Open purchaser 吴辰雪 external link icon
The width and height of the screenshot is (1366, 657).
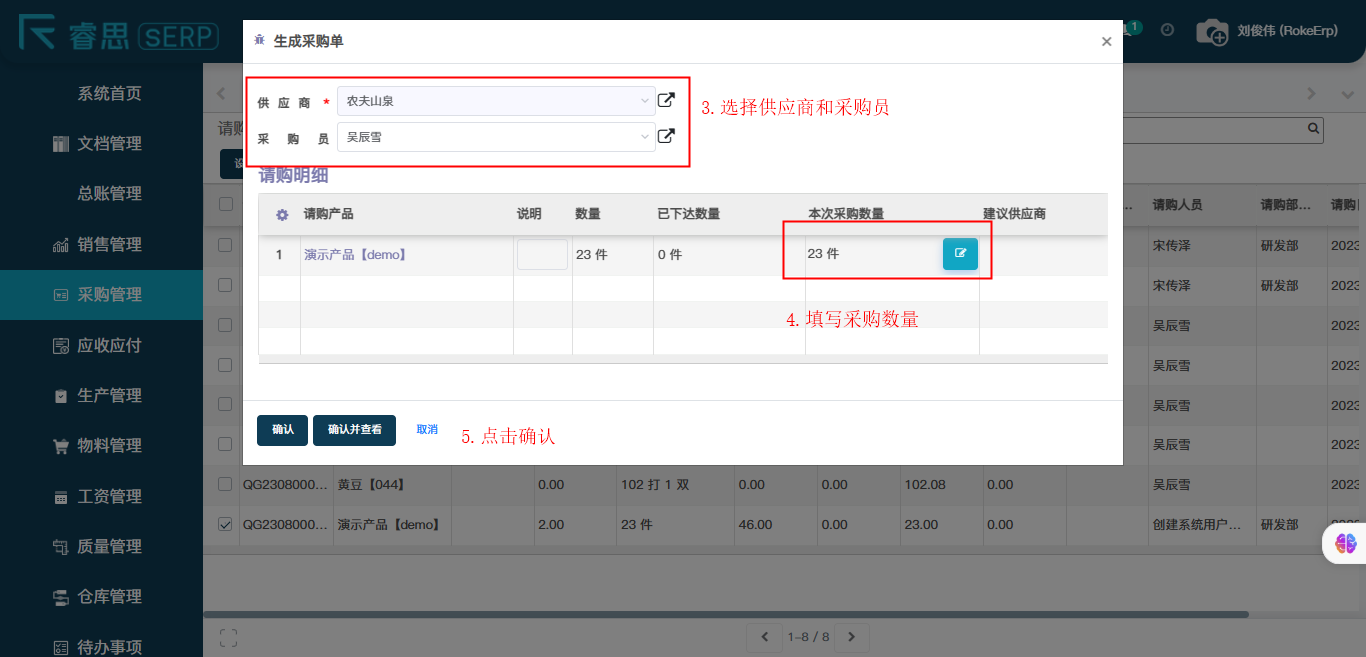point(666,136)
